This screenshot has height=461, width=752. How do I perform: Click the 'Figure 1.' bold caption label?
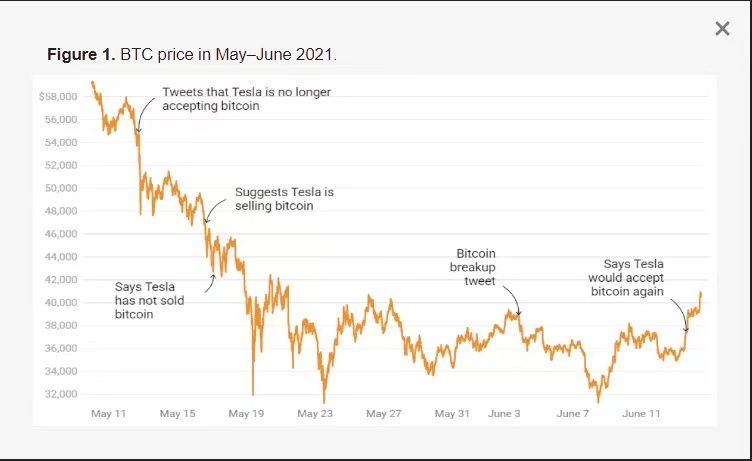(81, 54)
